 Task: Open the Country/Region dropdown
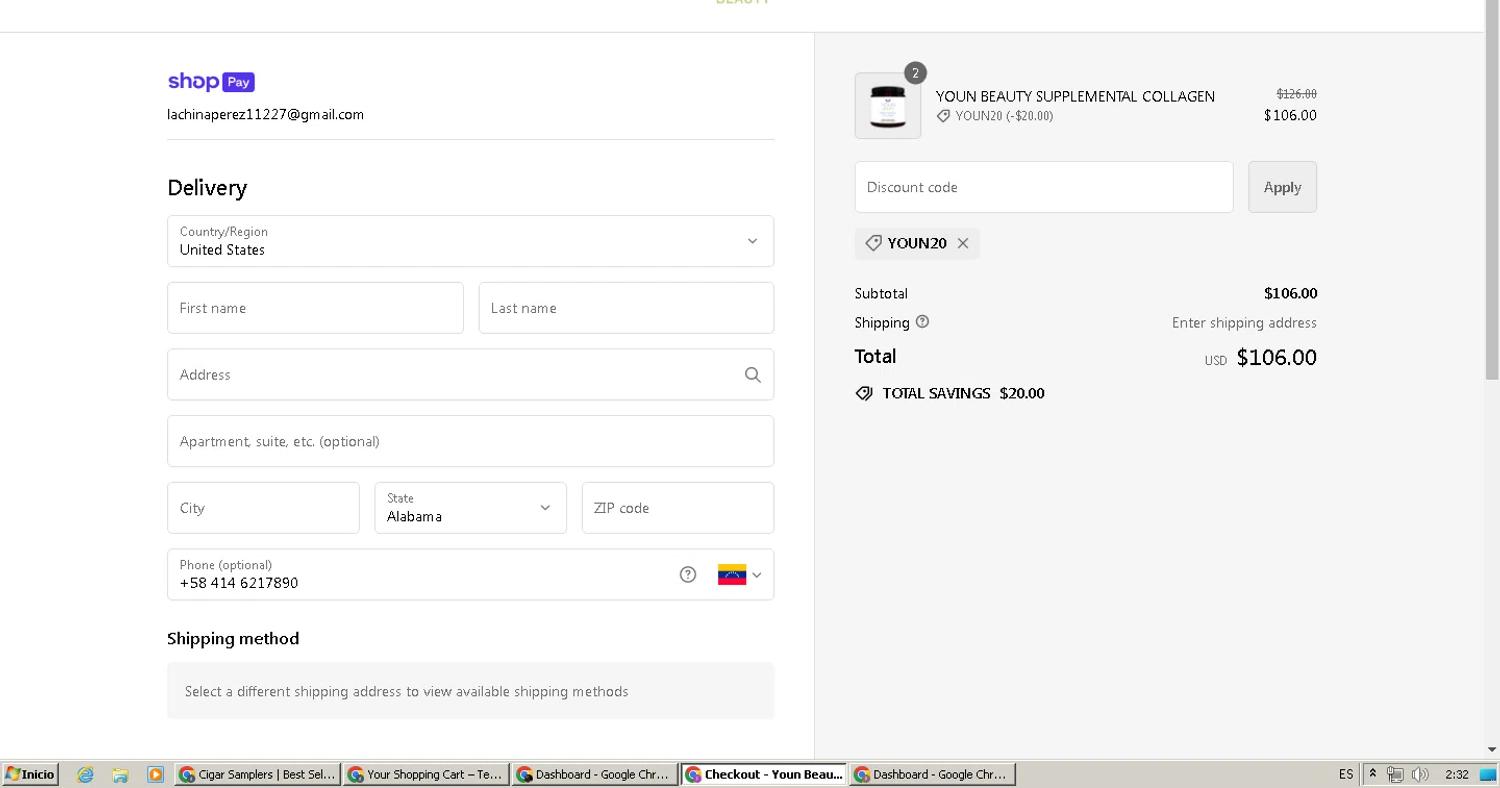[x=470, y=241]
